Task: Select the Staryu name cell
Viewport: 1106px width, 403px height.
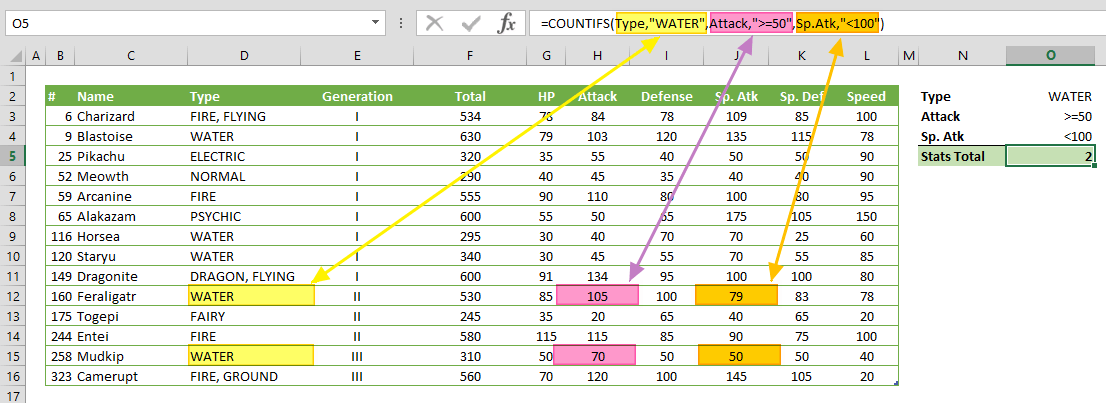Action: tap(130, 256)
